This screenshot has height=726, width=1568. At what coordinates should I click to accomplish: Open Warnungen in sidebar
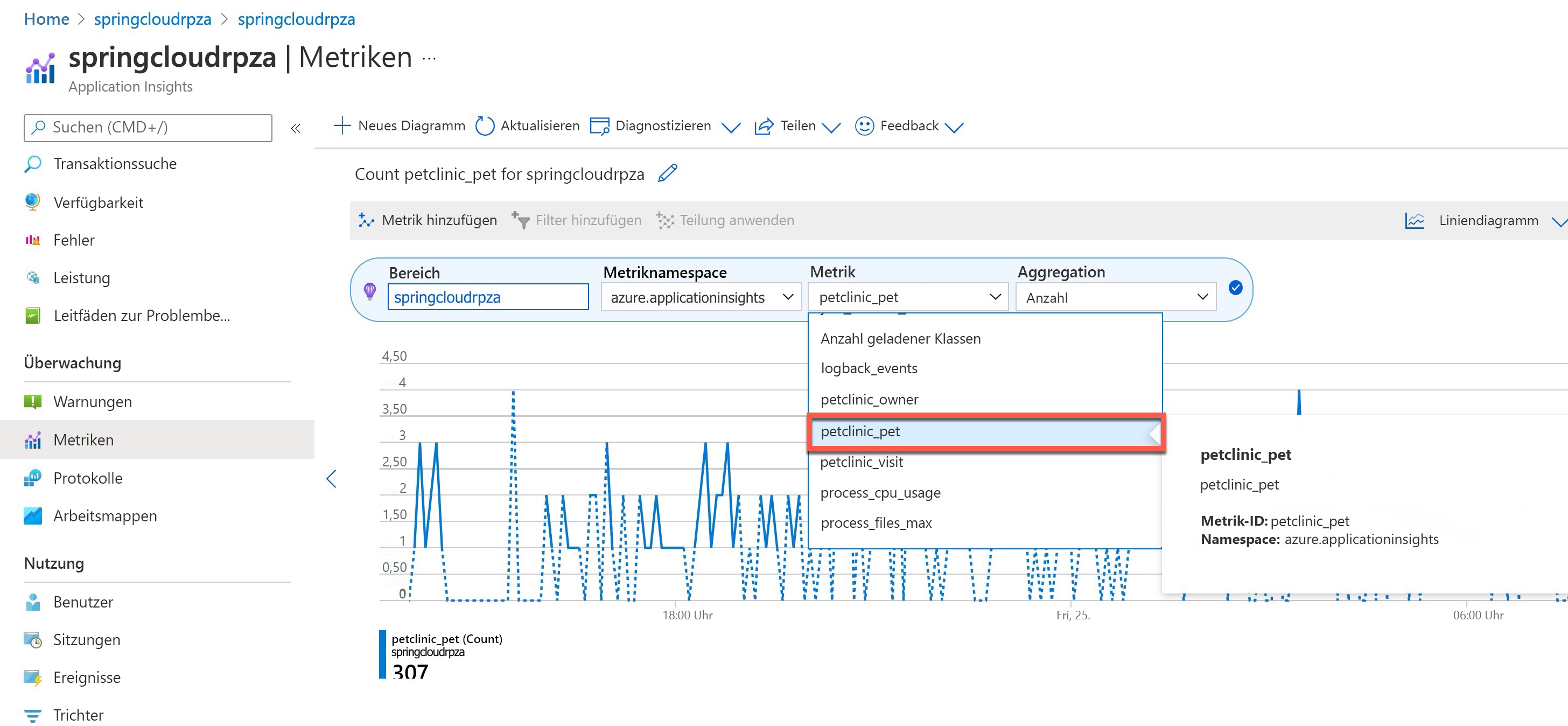tap(93, 402)
